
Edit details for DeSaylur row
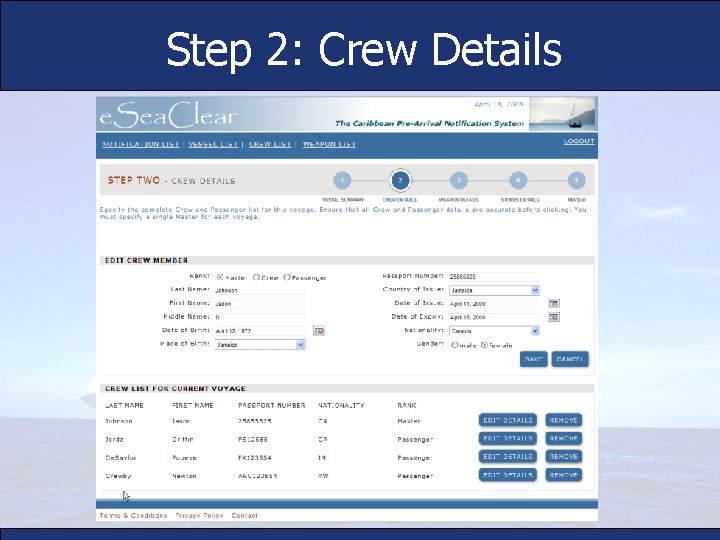point(507,456)
